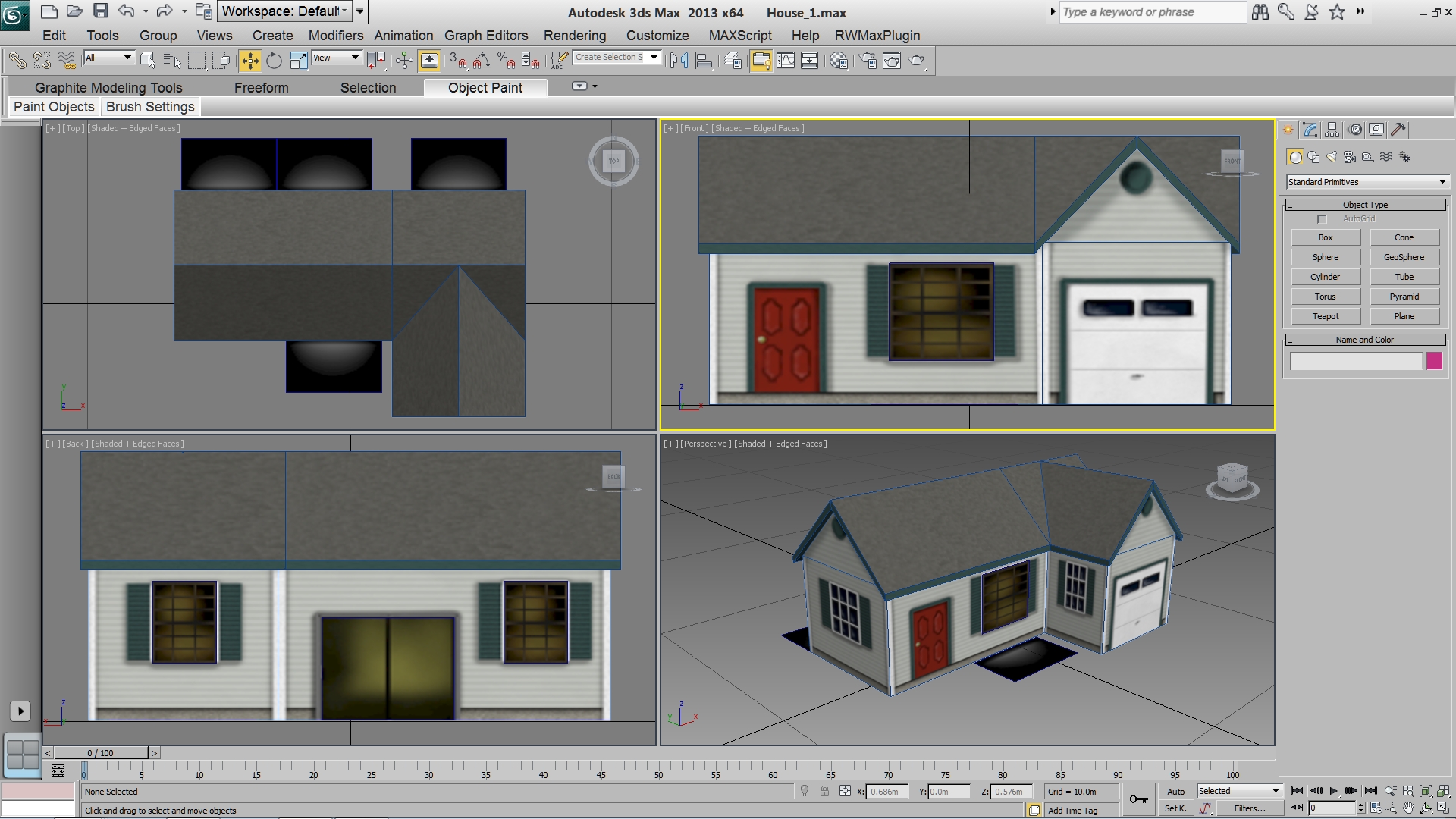
Task: Switch to the Modify panel tab
Action: click(1310, 130)
